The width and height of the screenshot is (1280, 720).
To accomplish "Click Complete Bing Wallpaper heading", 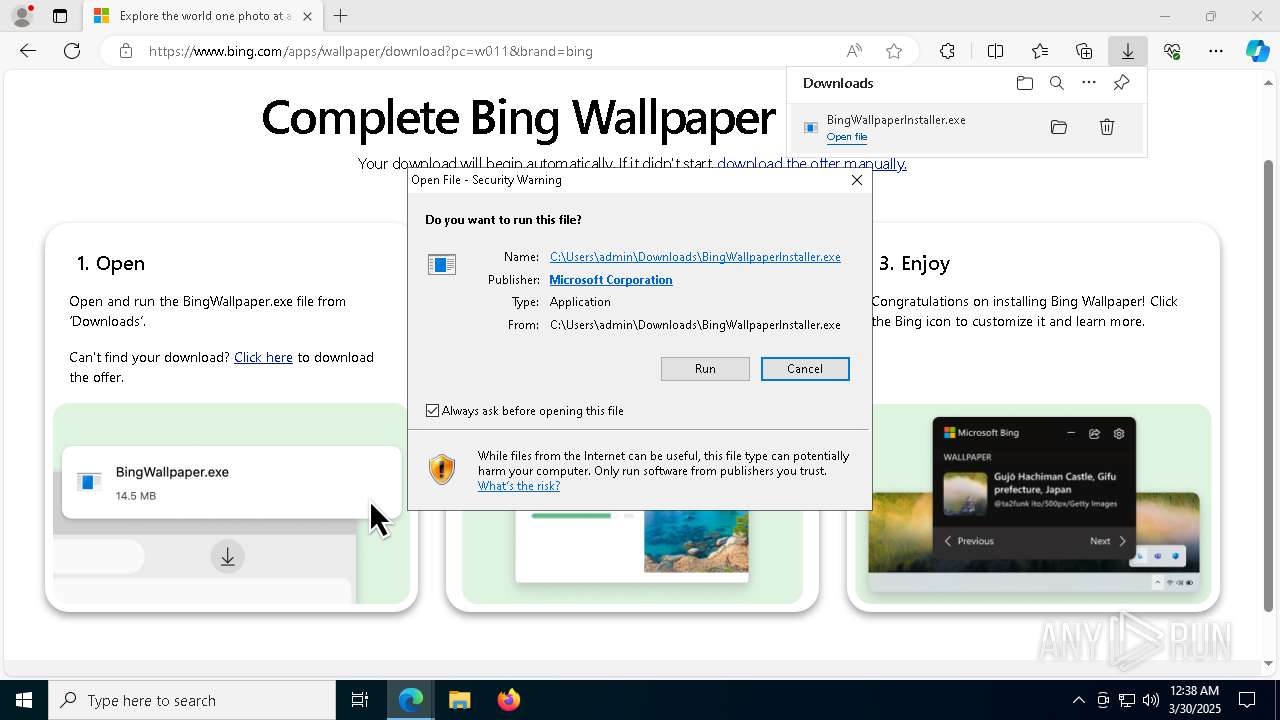I will (x=518, y=118).
